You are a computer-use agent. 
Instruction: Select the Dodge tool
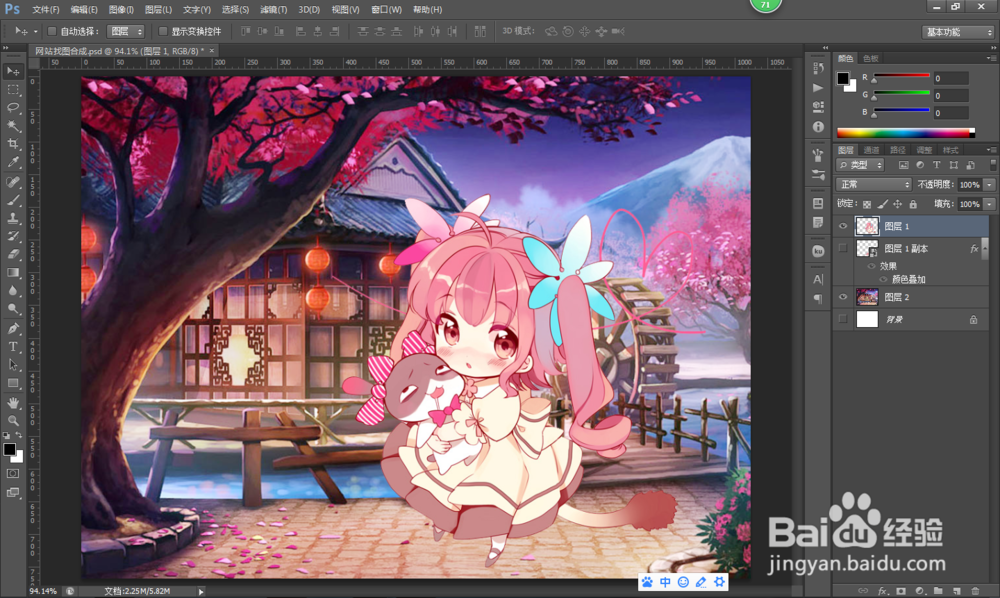click(x=13, y=309)
